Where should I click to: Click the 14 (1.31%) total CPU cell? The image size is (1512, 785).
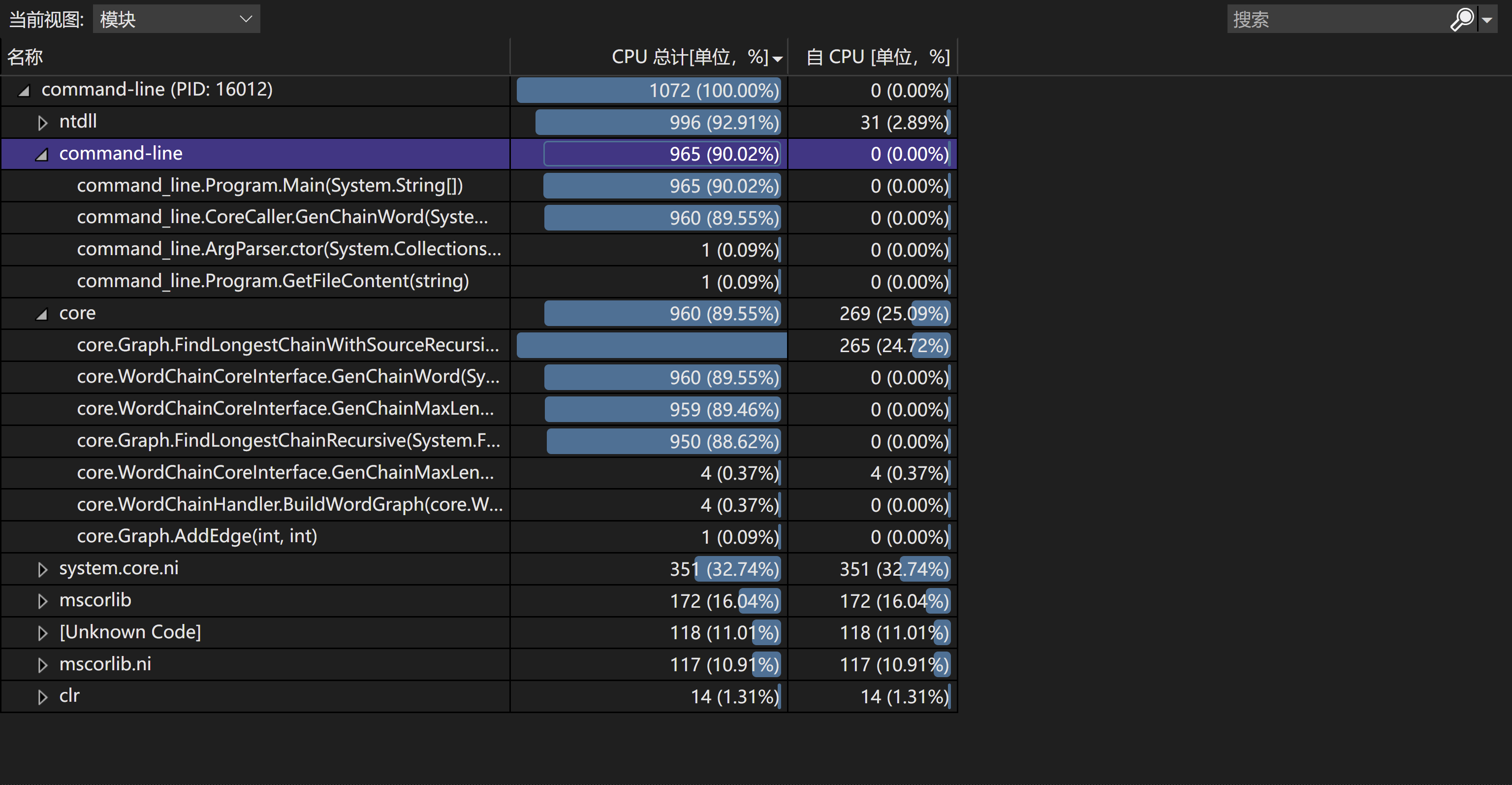pyautogui.click(x=649, y=696)
